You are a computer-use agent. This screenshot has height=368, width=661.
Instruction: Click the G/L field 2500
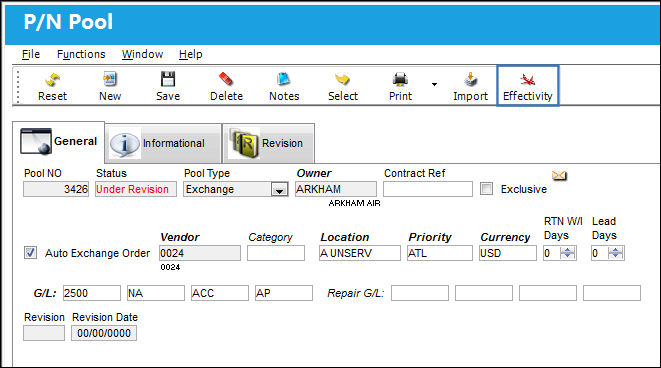(92, 293)
